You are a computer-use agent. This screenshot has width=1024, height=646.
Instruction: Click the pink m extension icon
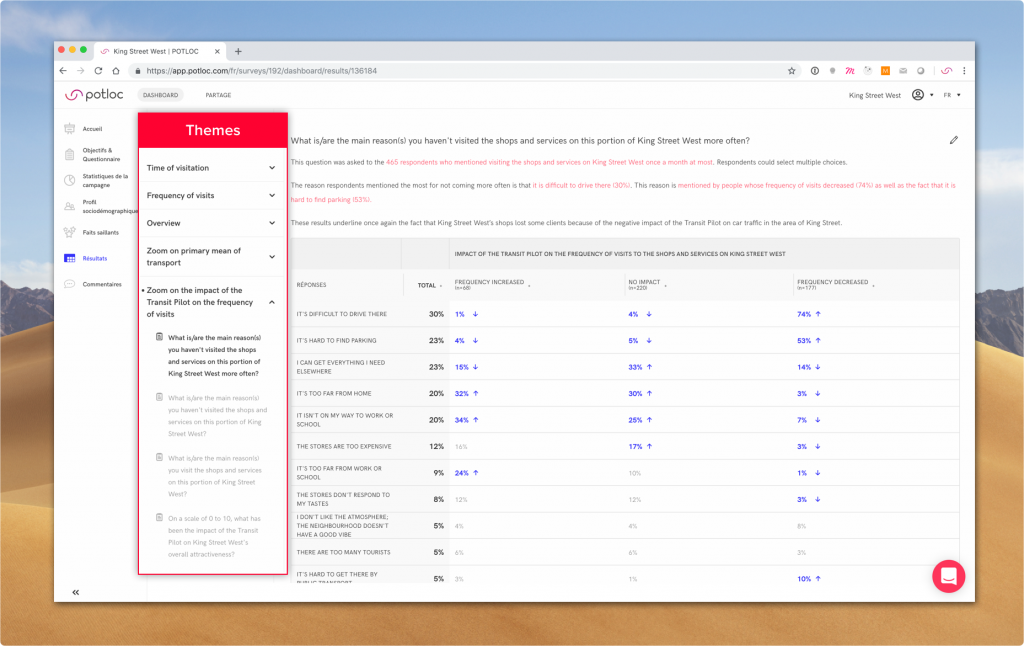(850, 71)
